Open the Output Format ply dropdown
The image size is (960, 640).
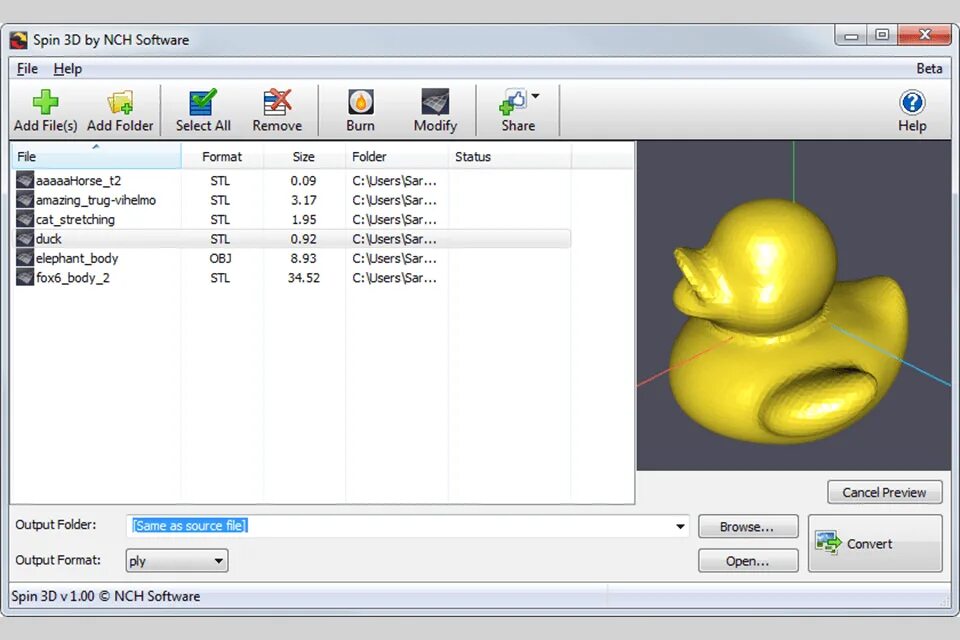(x=177, y=561)
